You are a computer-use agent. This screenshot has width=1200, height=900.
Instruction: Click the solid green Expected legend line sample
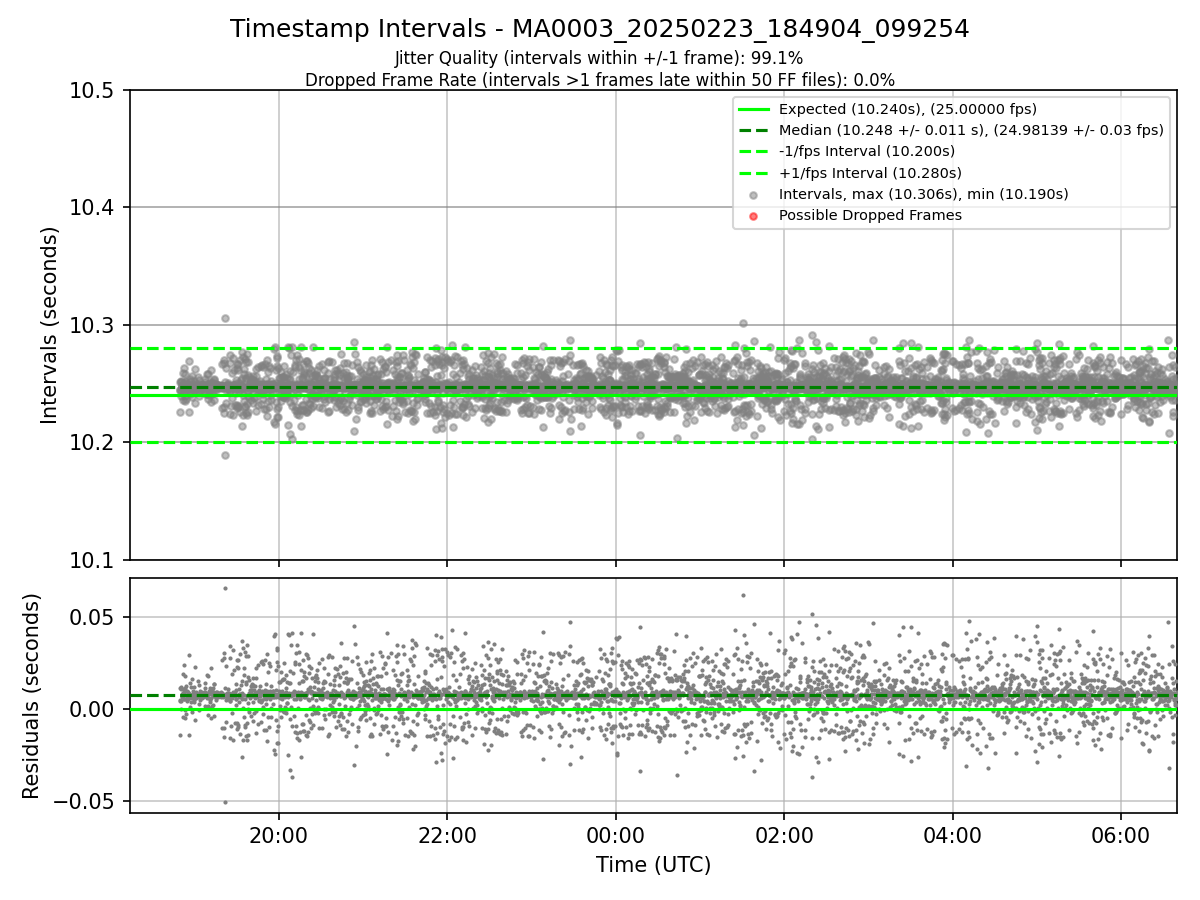[754, 109]
